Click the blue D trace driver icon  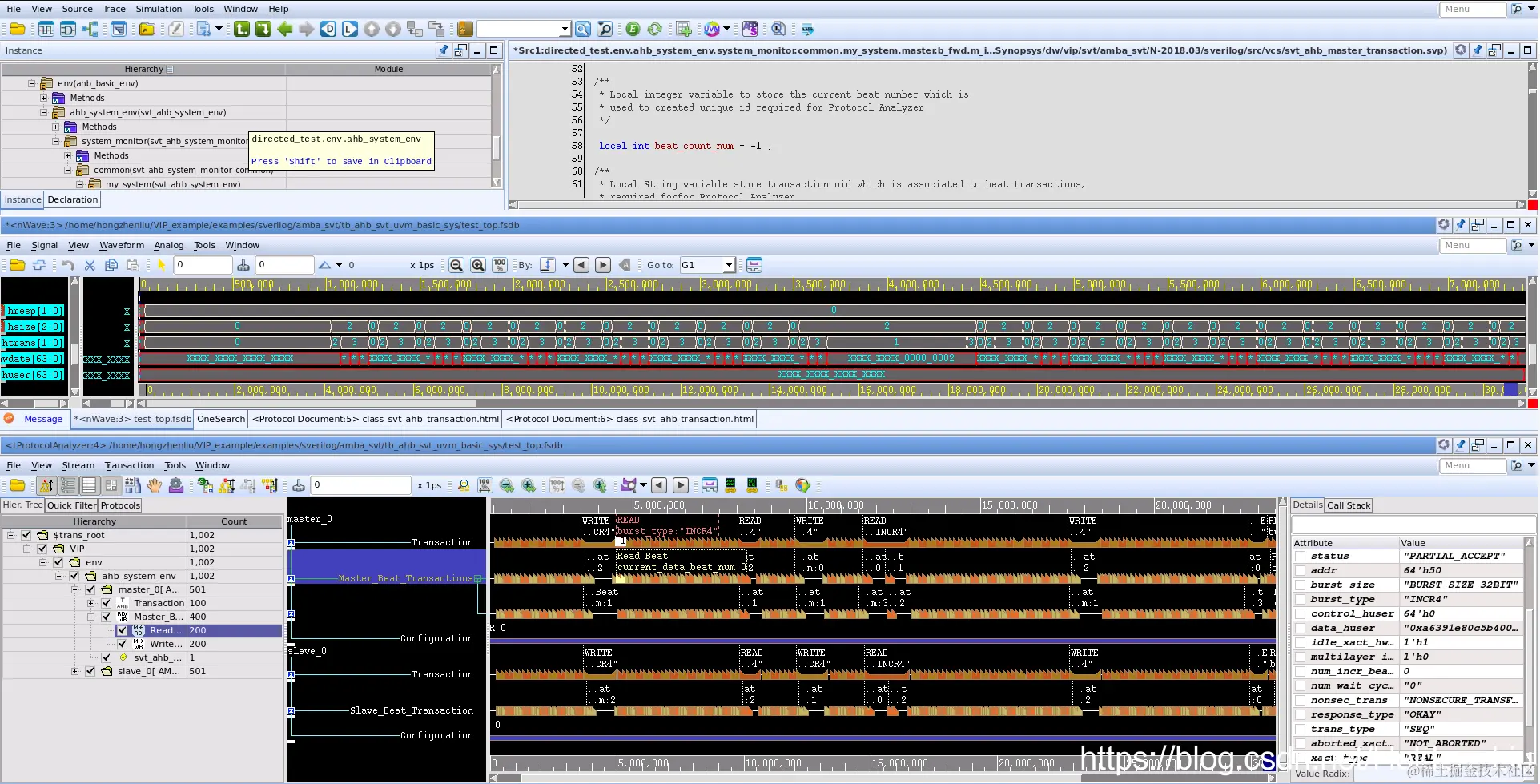point(328,29)
